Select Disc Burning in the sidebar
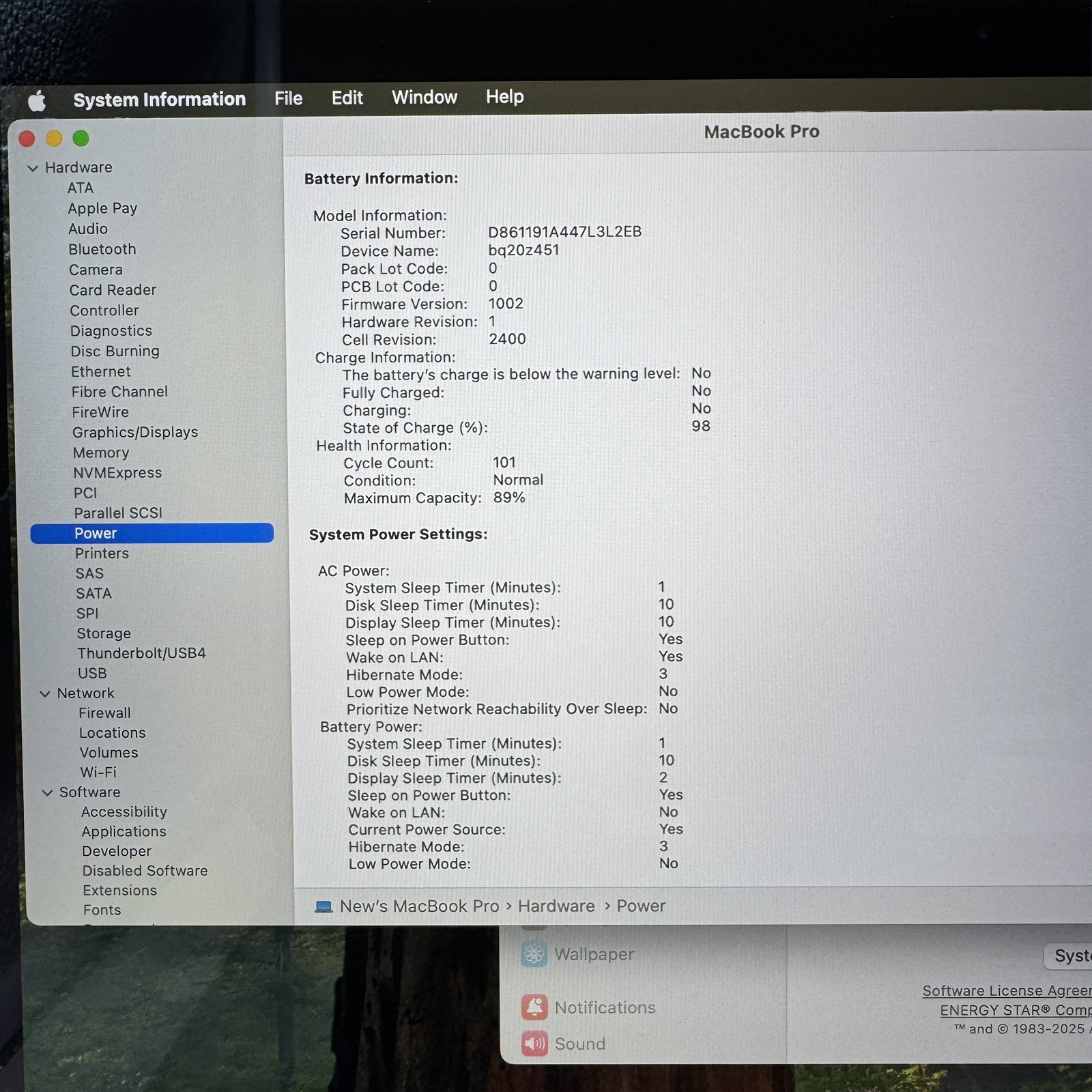Viewport: 1092px width, 1092px height. [x=115, y=351]
